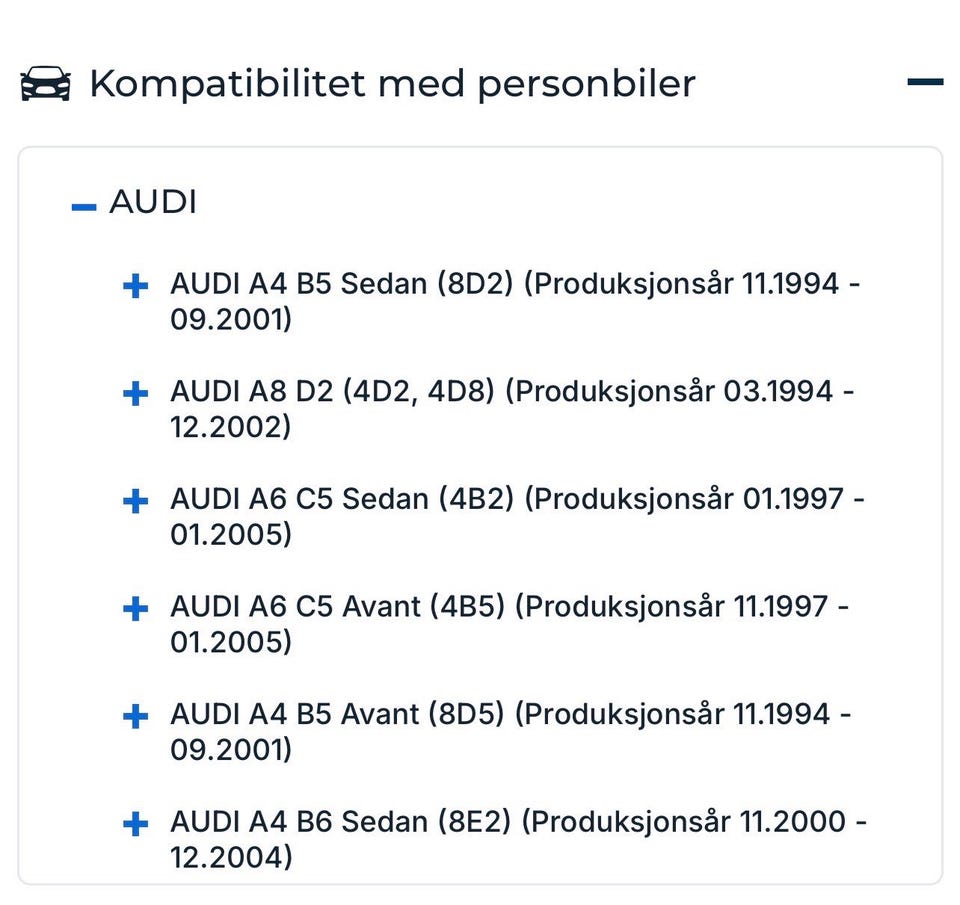Open the AUDI A4 B5 Sedan (8D2) entry
The width and height of the screenshot is (960, 905).
point(340,285)
